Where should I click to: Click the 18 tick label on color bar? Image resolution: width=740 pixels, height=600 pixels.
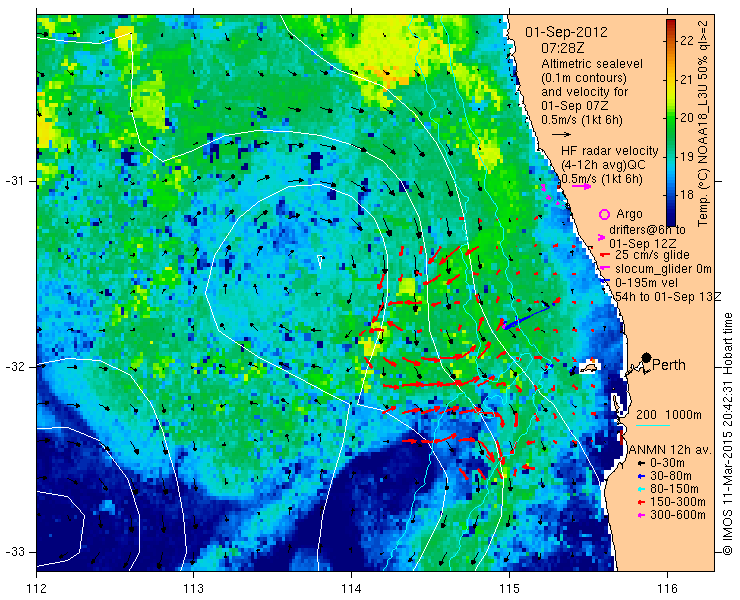tap(687, 194)
